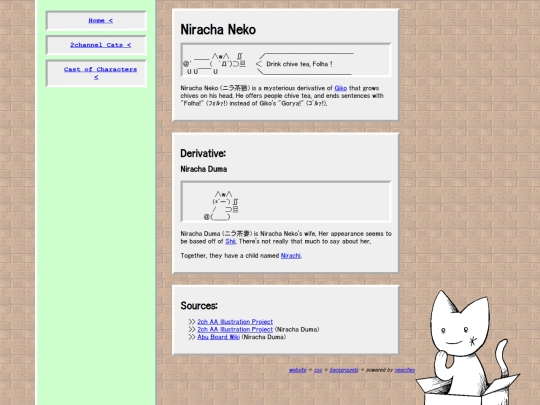
Task: Open the Cast of Characters page
Action: [x=100, y=73]
